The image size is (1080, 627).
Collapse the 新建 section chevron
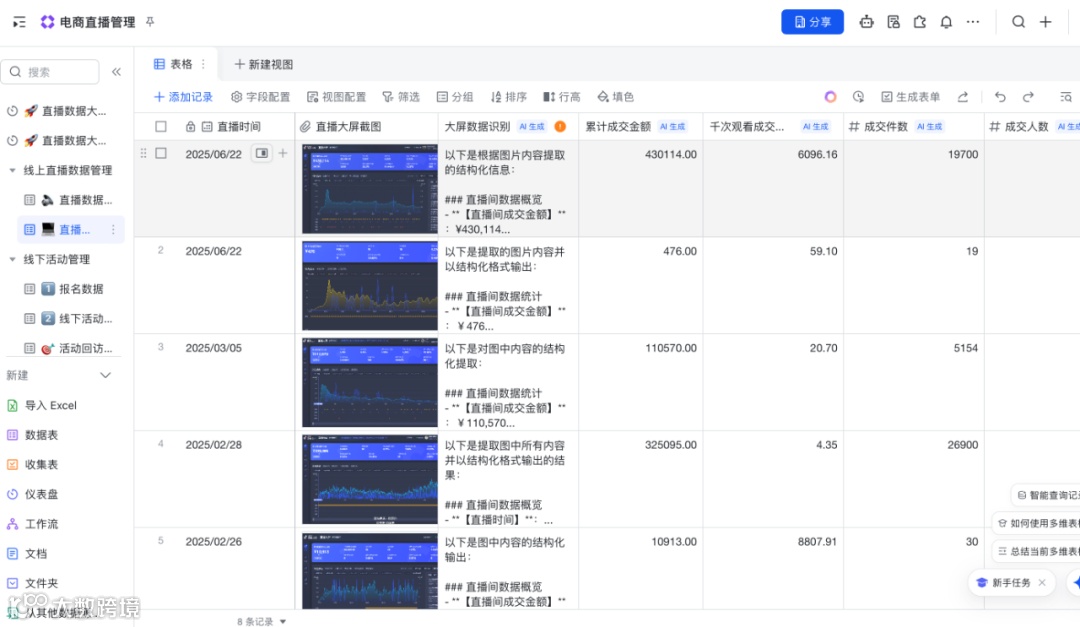tap(105, 376)
